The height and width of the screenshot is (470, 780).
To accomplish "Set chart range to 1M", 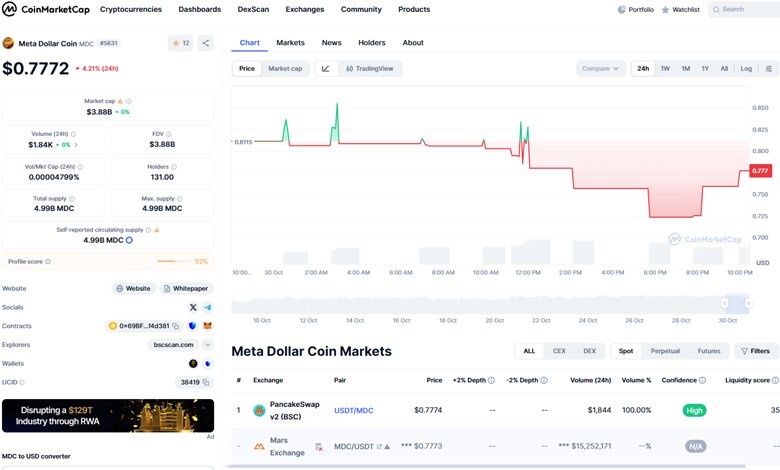I will click(x=685, y=69).
